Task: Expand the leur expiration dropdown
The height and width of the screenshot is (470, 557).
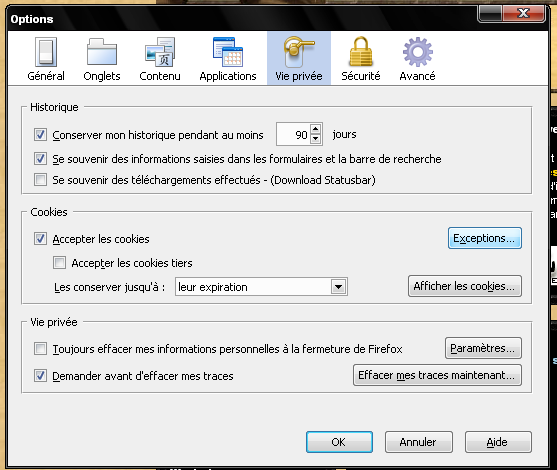Action: (339, 287)
